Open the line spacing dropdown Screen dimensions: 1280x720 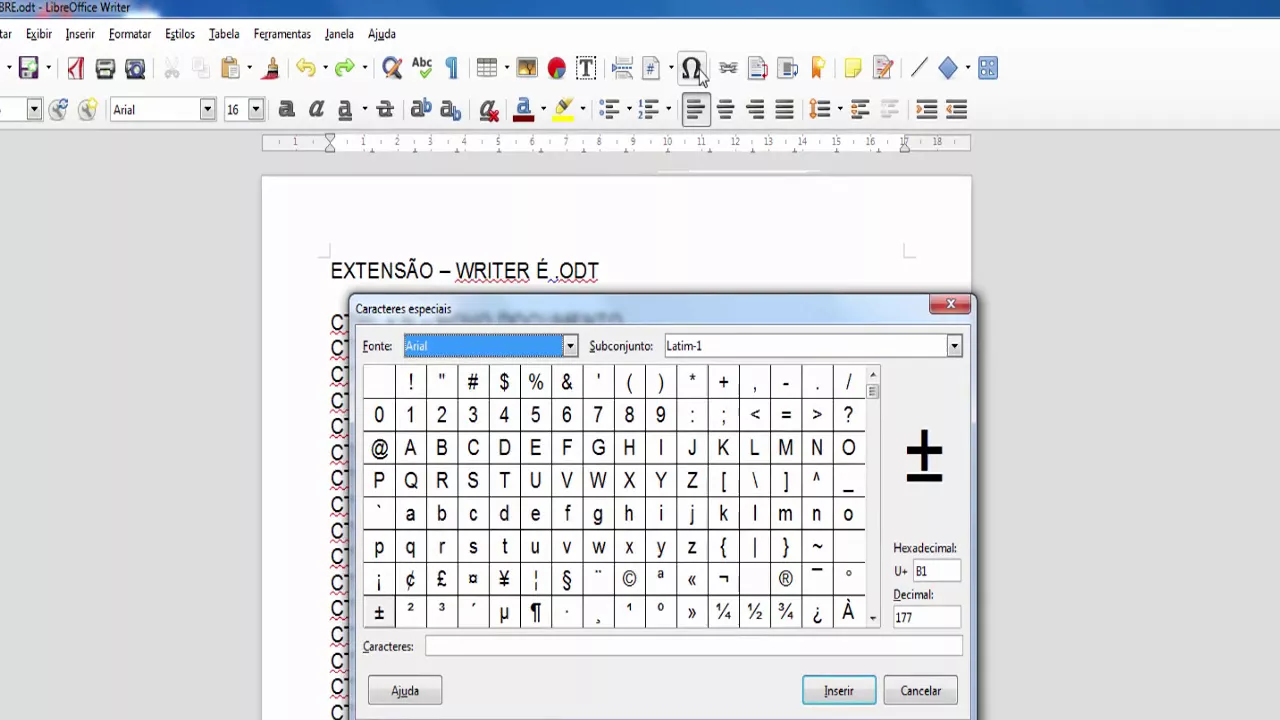click(840, 109)
